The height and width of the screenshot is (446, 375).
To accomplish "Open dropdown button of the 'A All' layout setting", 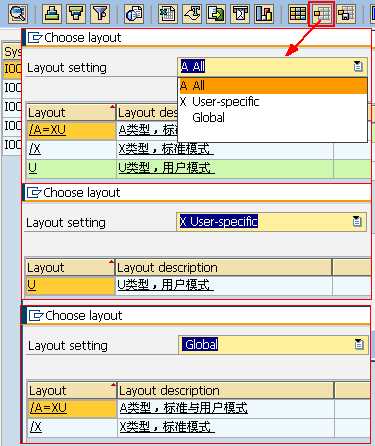I will (358, 66).
